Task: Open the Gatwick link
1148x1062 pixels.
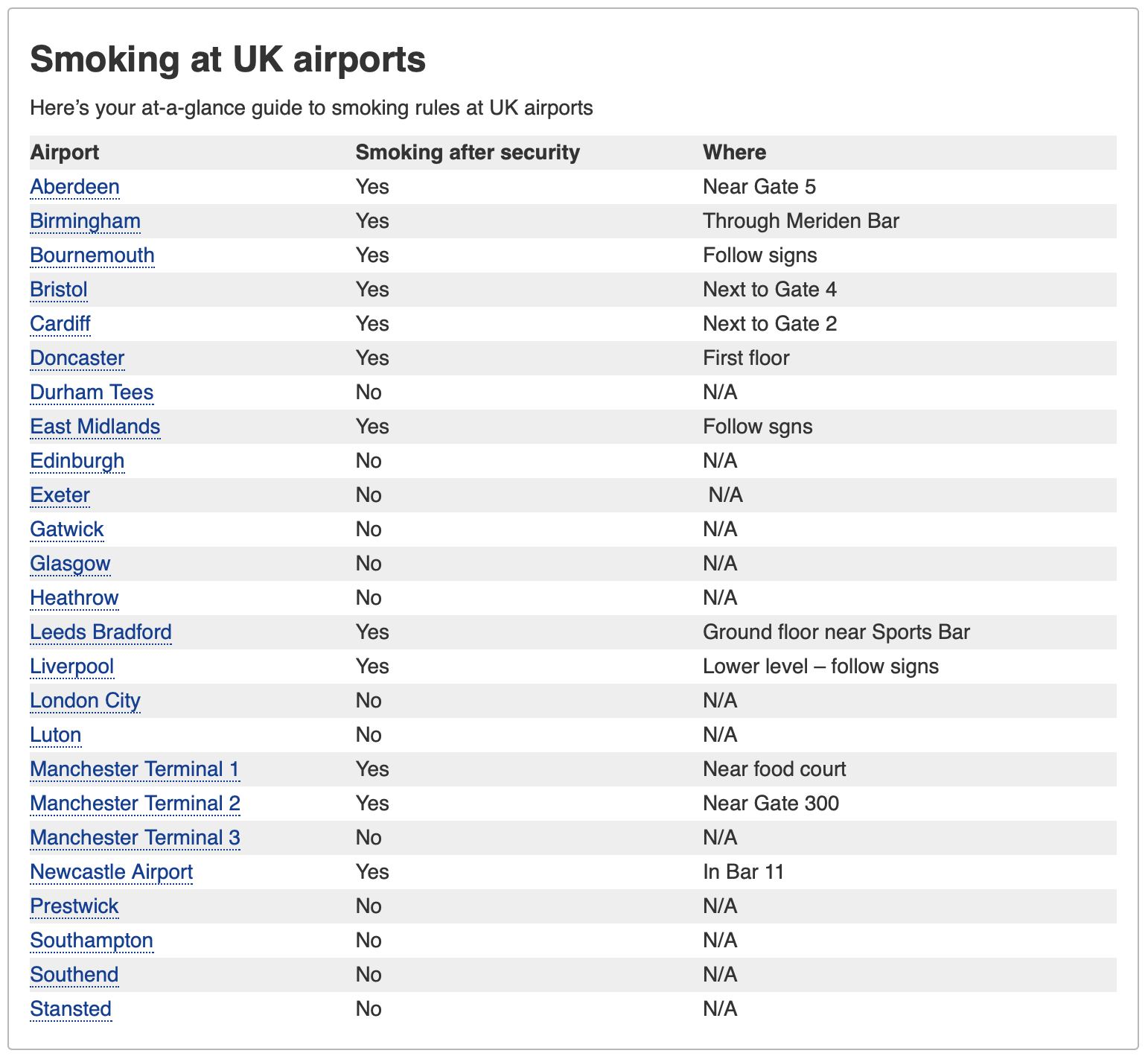Action: pyautogui.click(x=67, y=529)
